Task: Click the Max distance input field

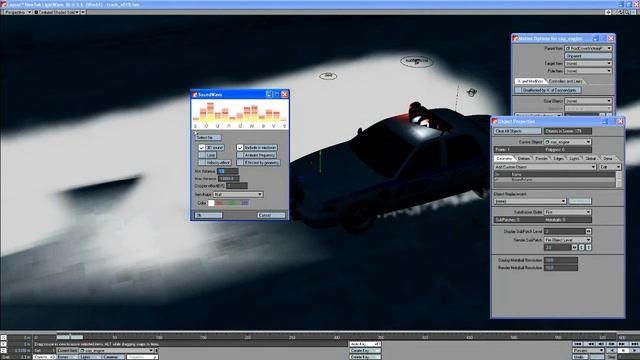Action: click(x=228, y=179)
